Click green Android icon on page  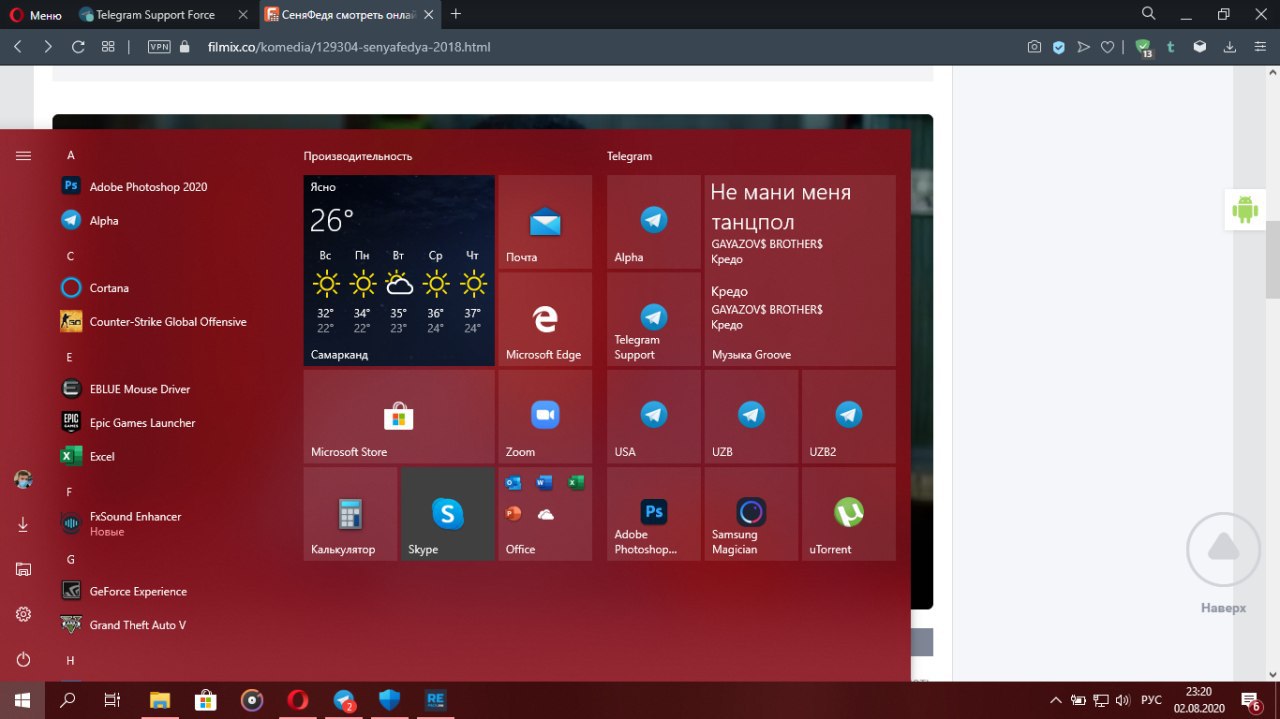coord(1245,209)
